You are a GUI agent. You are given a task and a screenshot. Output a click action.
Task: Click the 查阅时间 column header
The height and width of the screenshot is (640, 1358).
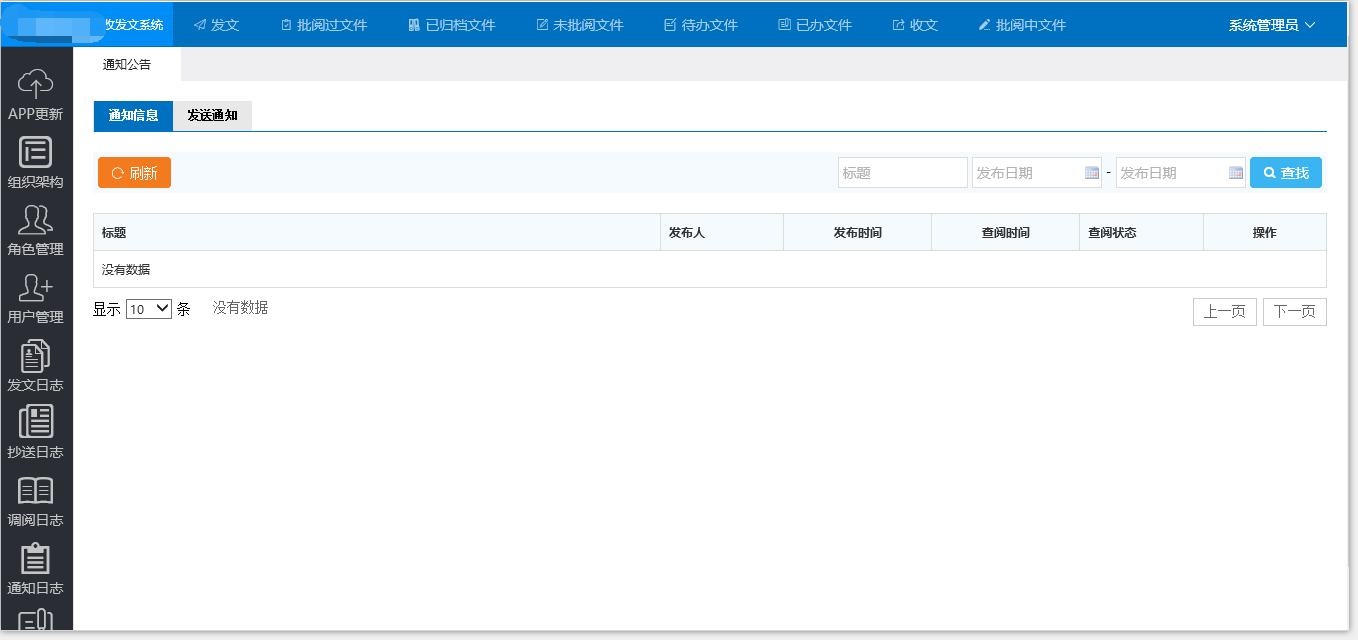[1006, 232]
